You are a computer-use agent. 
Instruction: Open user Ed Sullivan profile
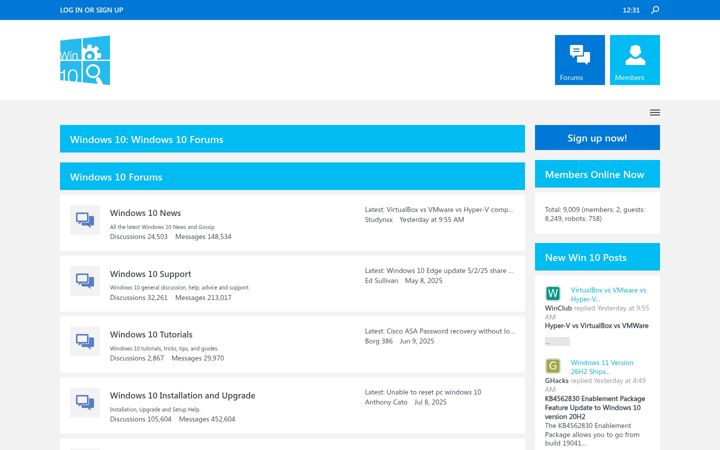[x=381, y=281]
